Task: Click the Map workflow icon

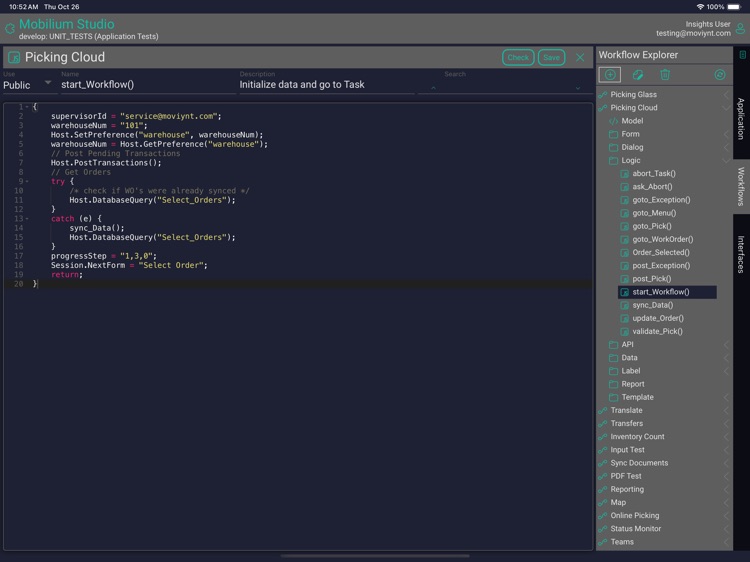Action: click(603, 502)
